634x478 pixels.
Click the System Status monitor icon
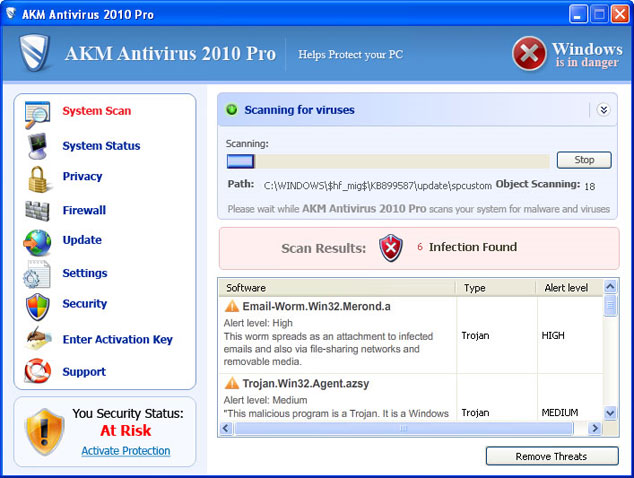point(38,146)
